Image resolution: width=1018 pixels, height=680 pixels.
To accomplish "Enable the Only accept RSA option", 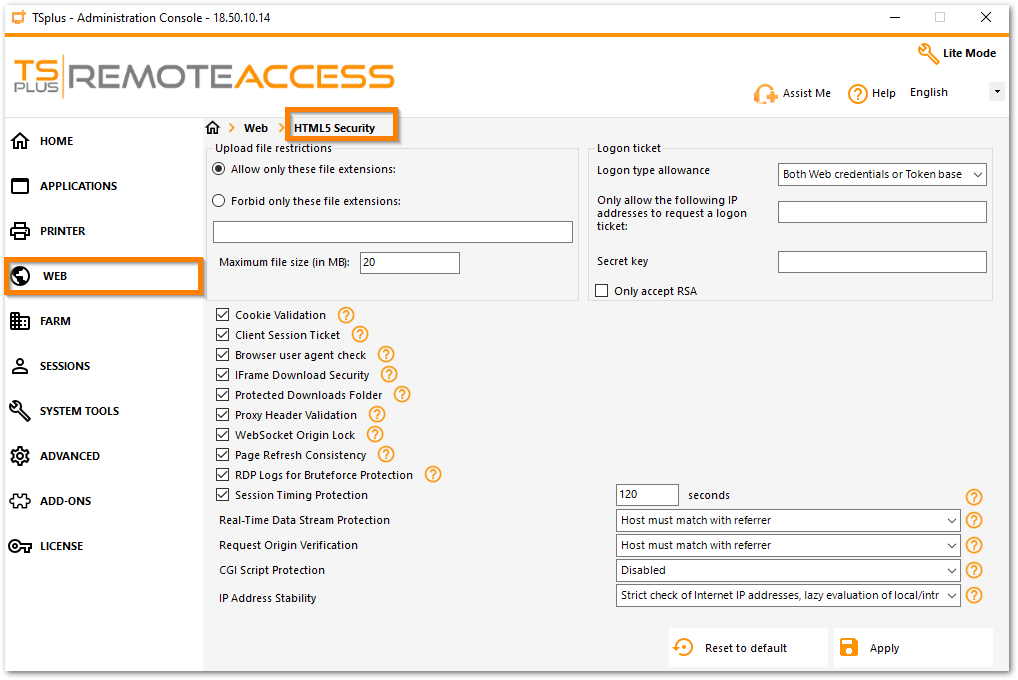I will tap(601, 290).
